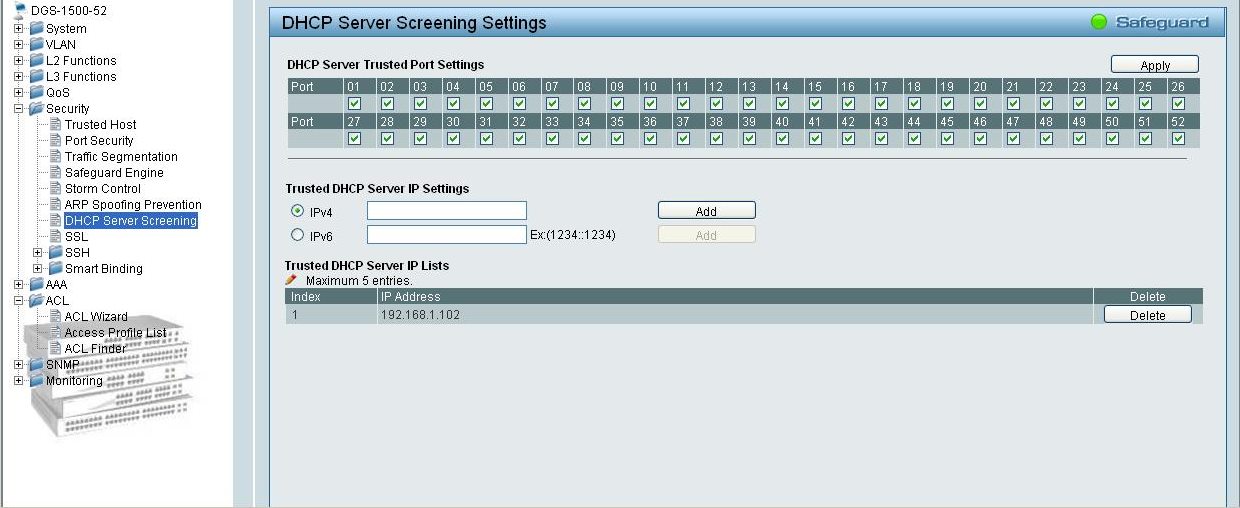Click the green Safeguard status indicator
Screen dimensions: 1240x508
click(1100, 22)
